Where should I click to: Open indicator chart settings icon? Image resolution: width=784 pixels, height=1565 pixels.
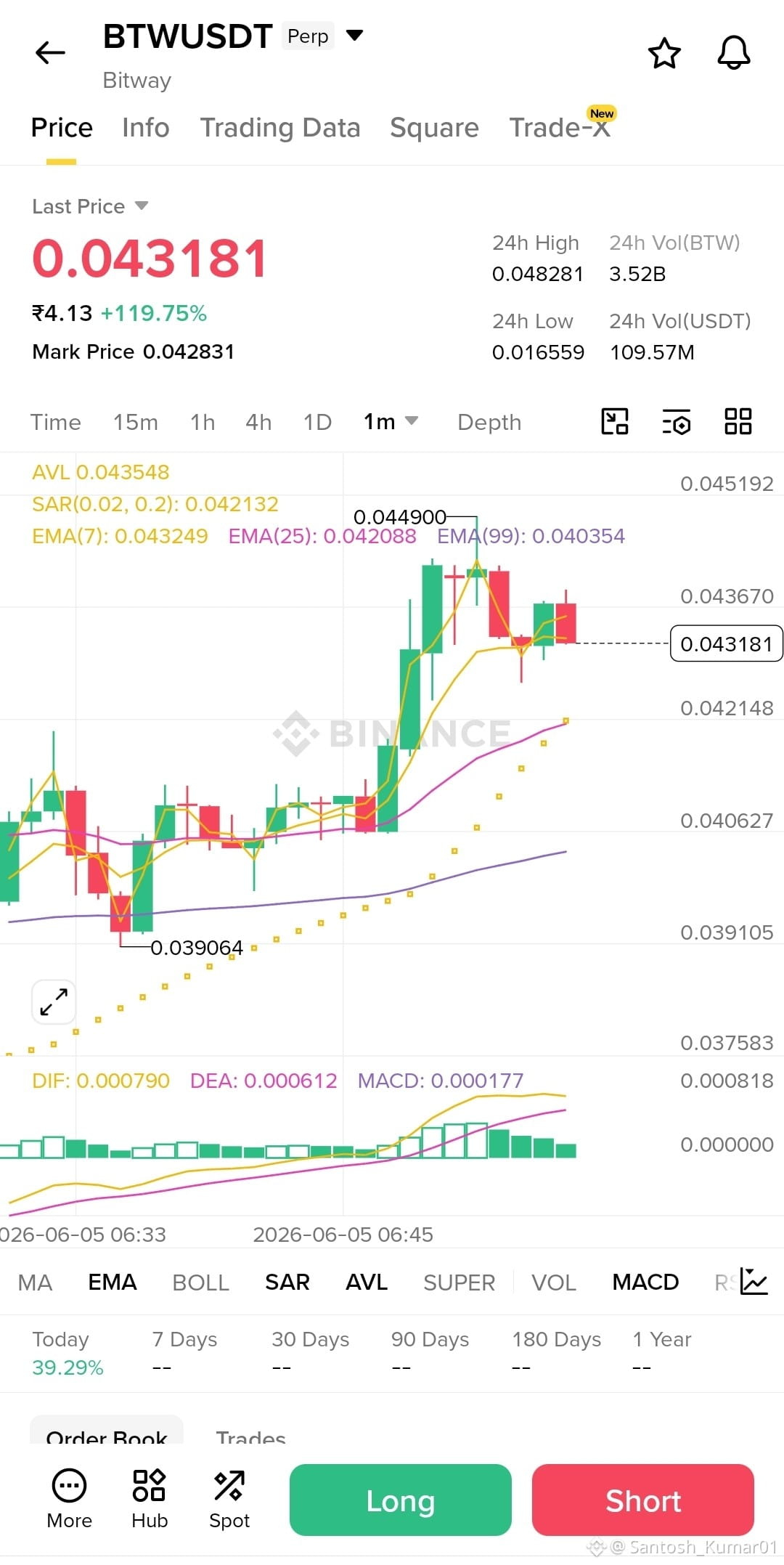[x=754, y=1282]
